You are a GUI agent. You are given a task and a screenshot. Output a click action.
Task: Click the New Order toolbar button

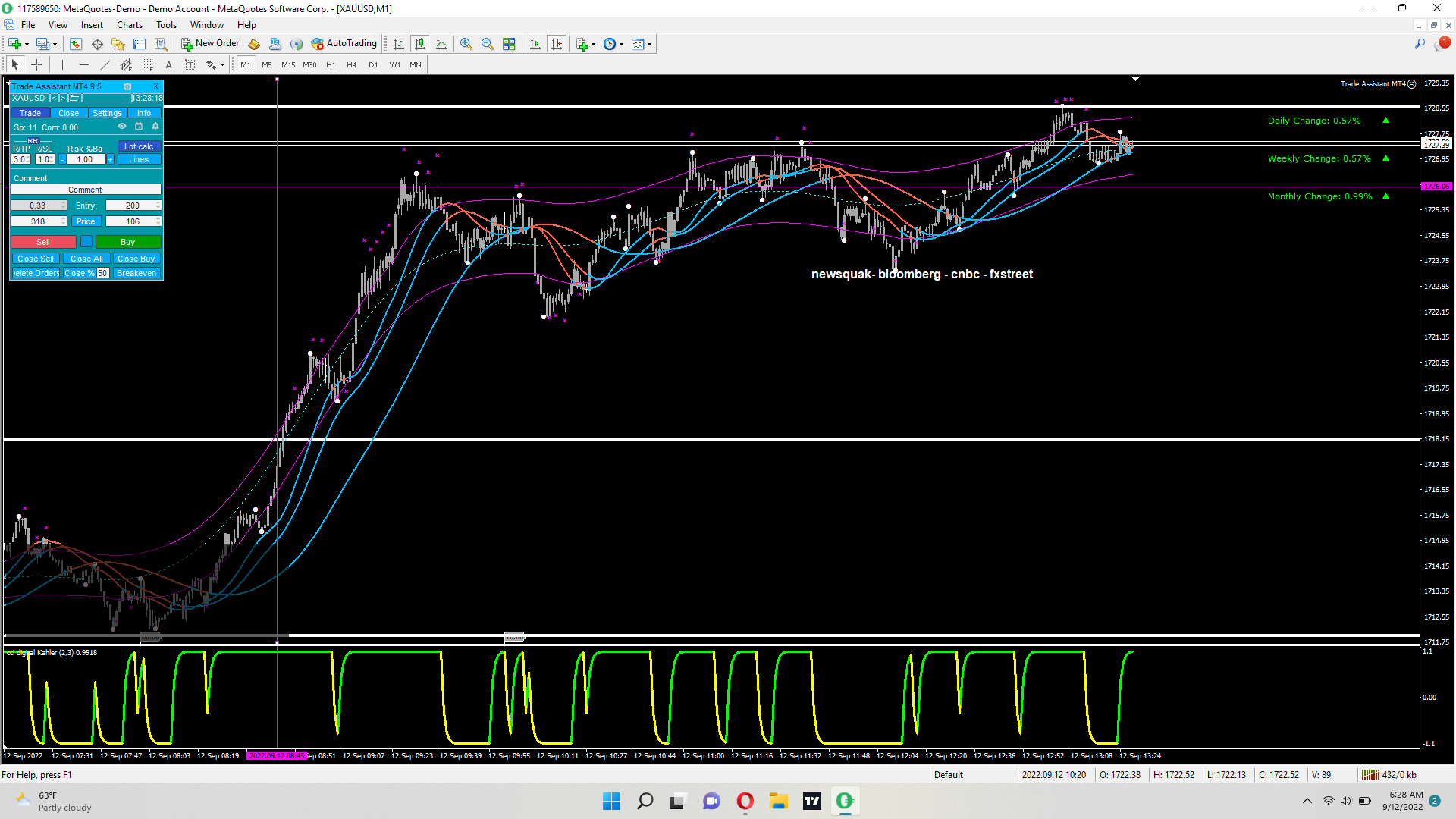[210, 44]
